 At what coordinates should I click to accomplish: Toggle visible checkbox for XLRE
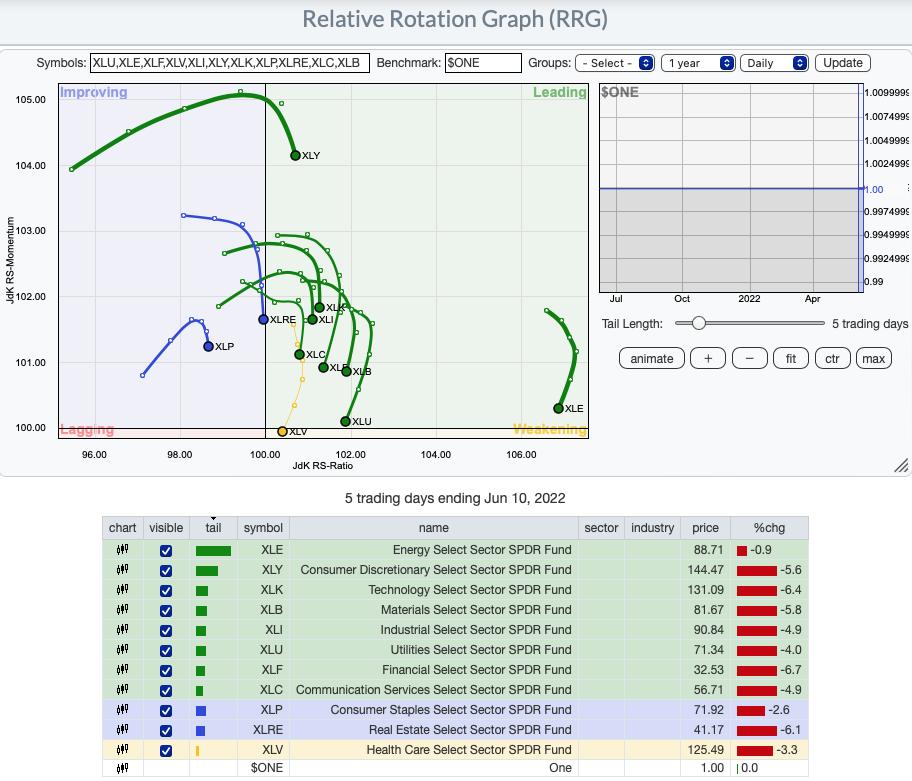166,730
